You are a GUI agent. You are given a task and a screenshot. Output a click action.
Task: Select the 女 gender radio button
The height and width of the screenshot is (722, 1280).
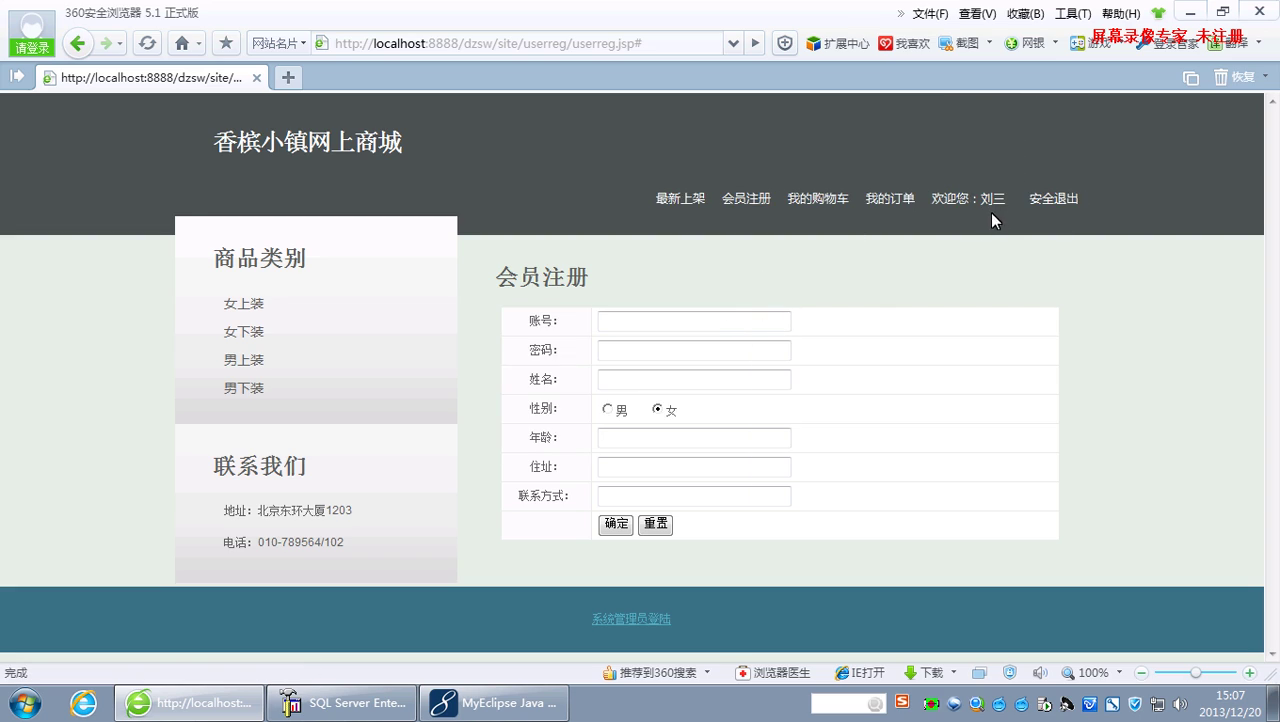click(x=657, y=409)
